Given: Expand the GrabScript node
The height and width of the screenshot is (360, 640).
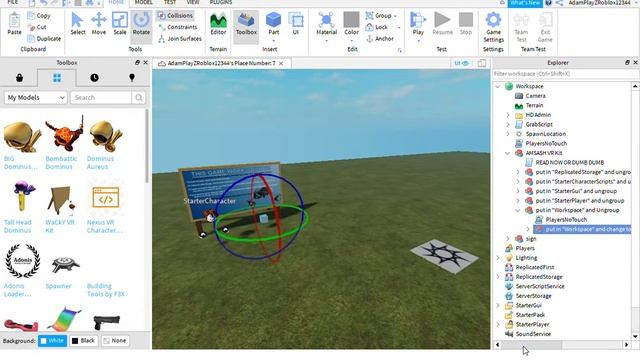Looking at the screenshot, I should pos(508,124).
